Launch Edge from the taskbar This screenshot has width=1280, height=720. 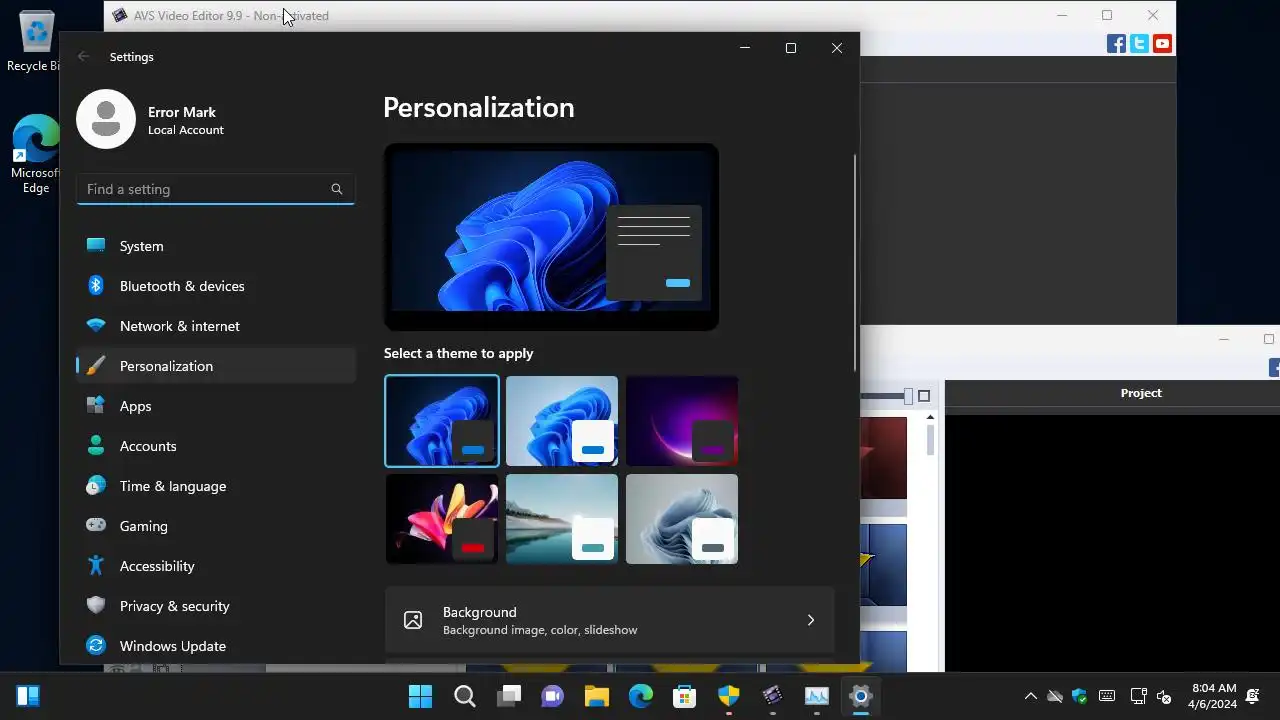click(x=641, y=696)
